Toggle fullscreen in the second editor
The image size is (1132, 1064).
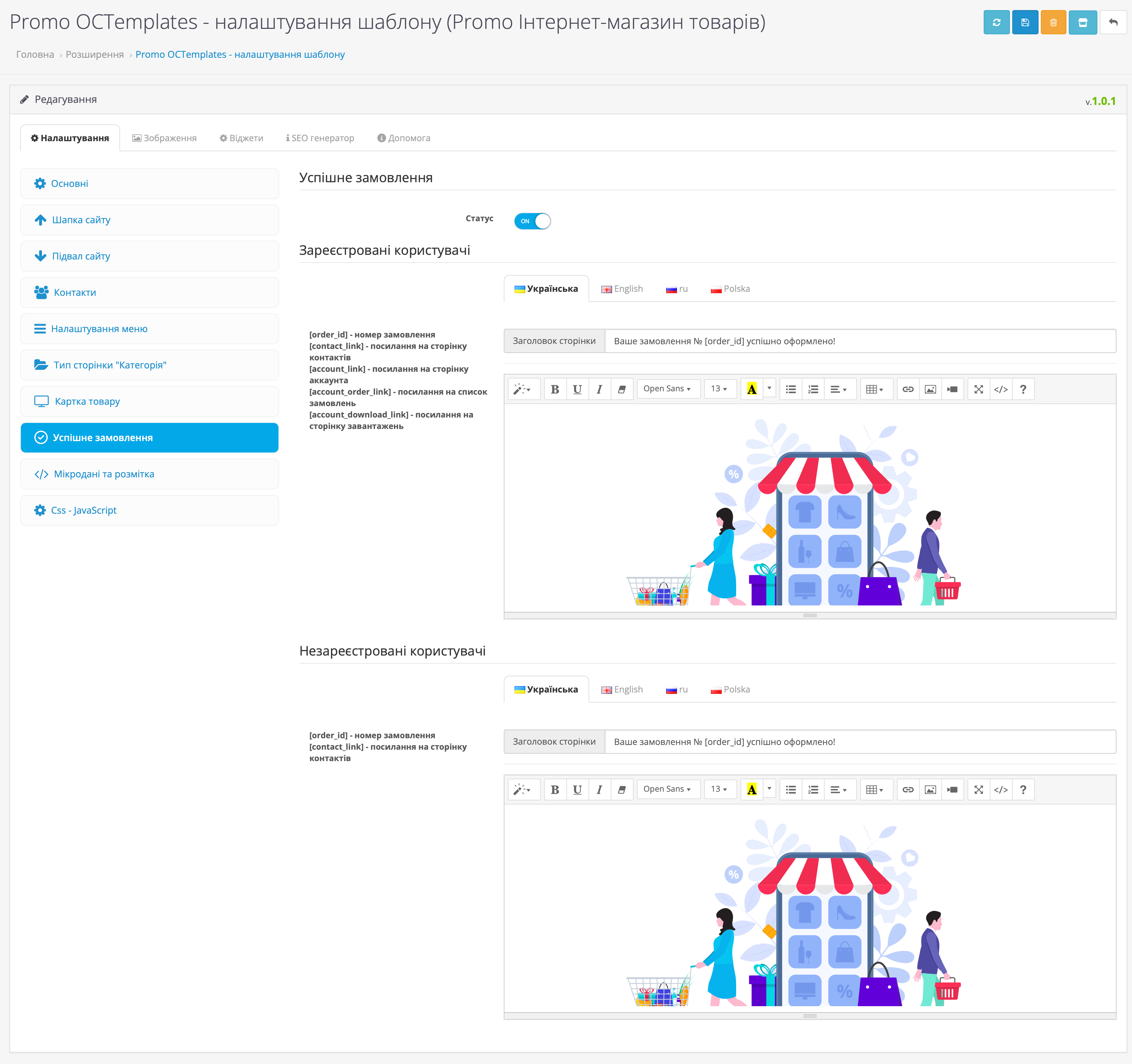tap(978, 790)
